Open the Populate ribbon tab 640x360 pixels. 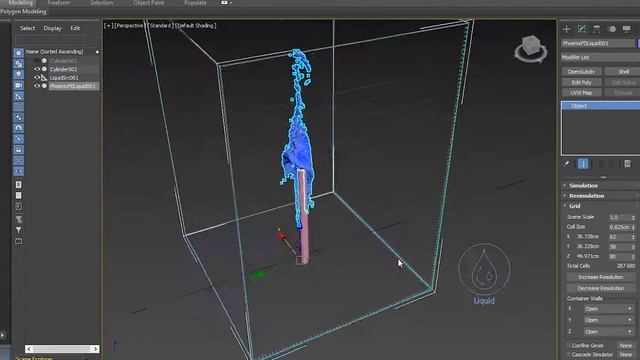(195, 3)
